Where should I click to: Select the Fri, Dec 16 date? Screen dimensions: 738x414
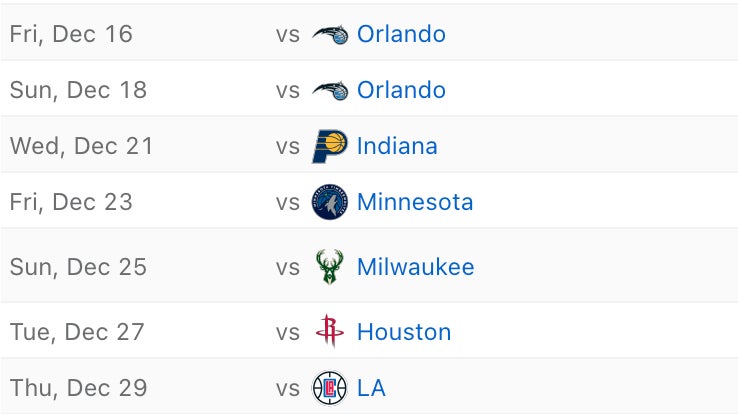coord(71,34)
